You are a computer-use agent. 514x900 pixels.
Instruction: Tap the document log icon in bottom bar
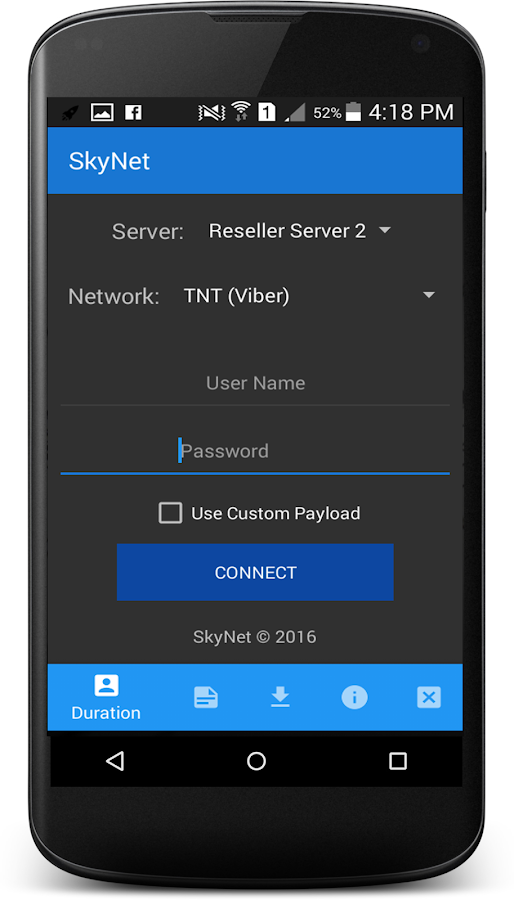(x=206, y=698)
